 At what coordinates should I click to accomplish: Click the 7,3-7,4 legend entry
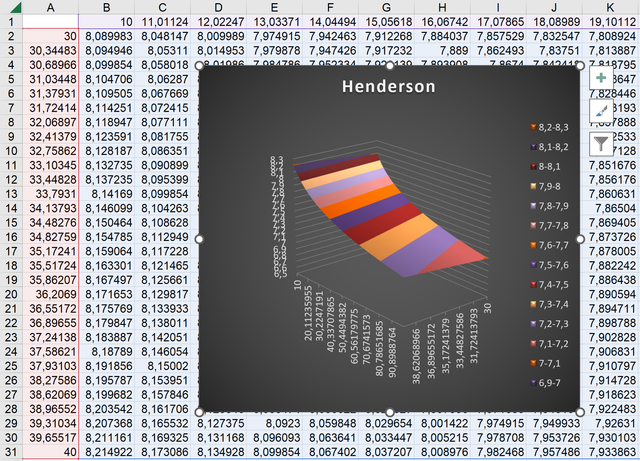(549, 304)
